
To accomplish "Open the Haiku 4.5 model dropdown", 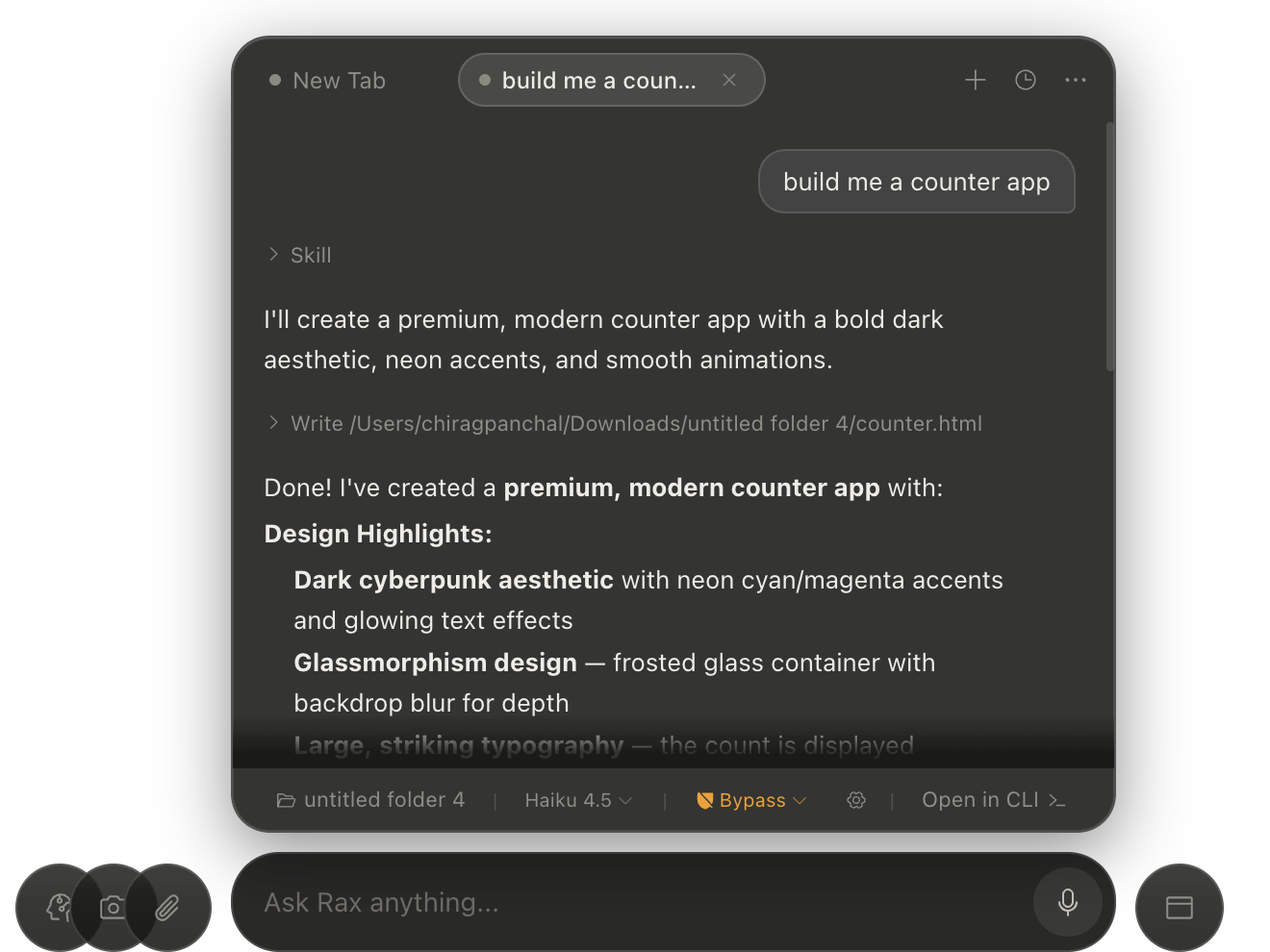I will (577, 800).
